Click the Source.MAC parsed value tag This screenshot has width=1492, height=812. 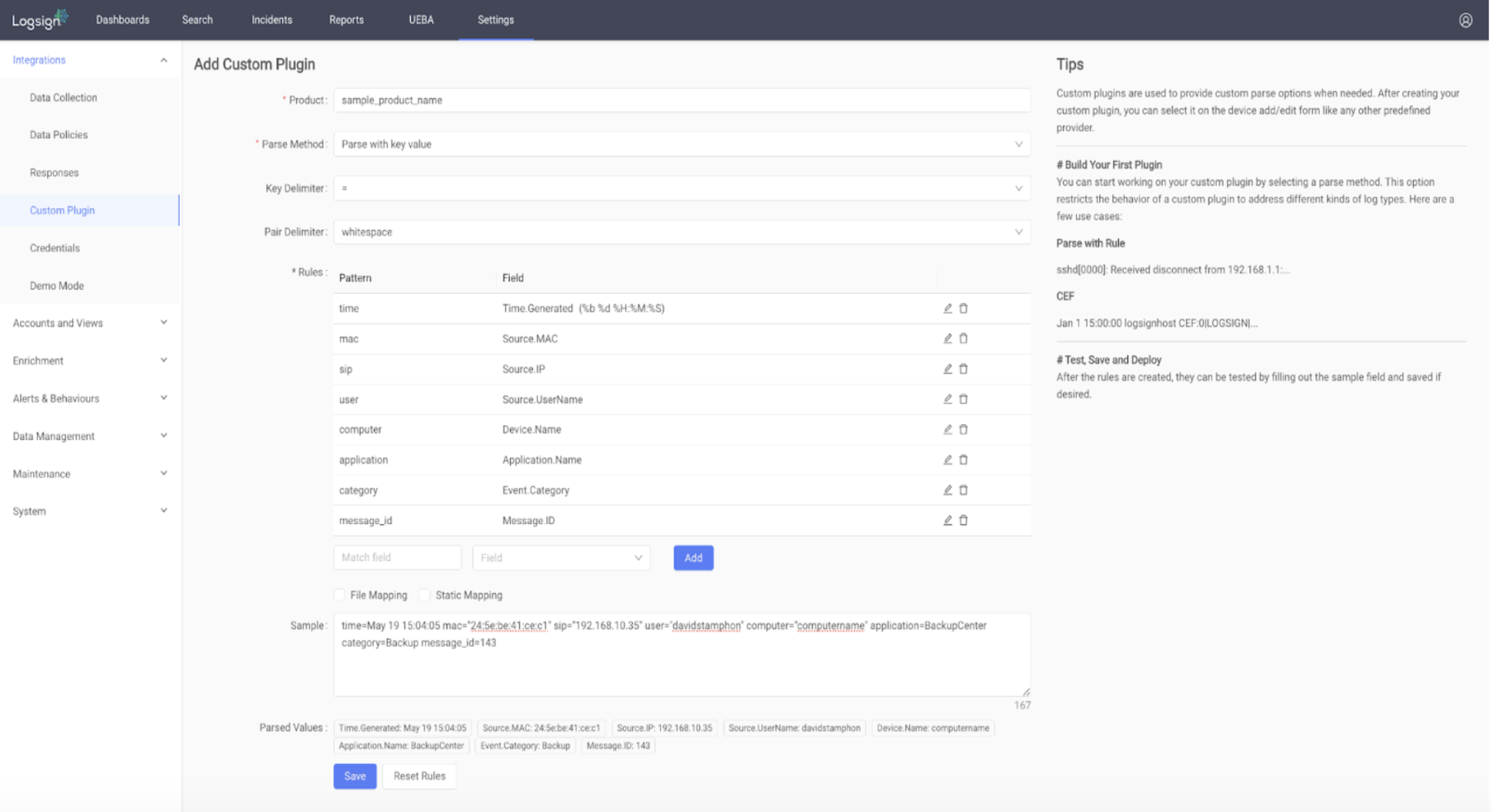pyautogui.click(x=541, y=728)
